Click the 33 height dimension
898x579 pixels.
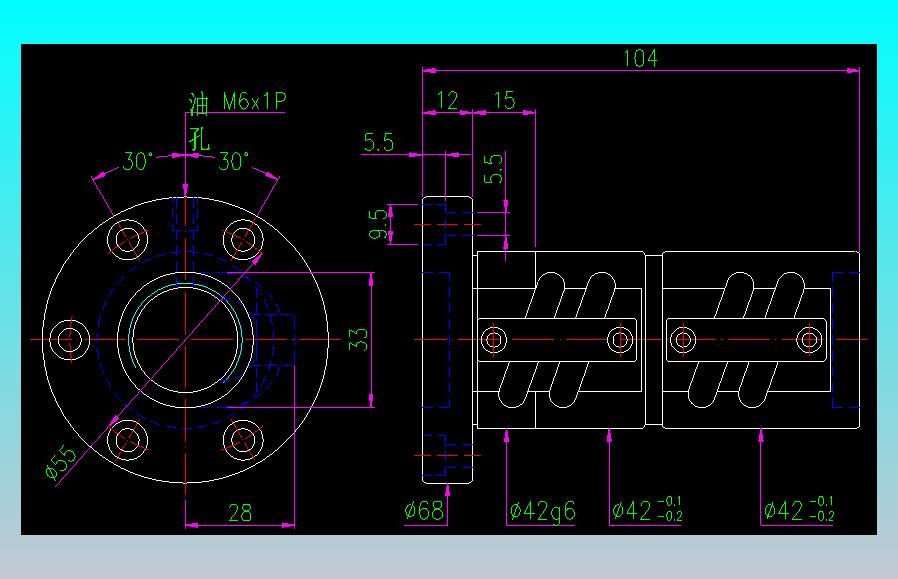(x=358, y=339)
